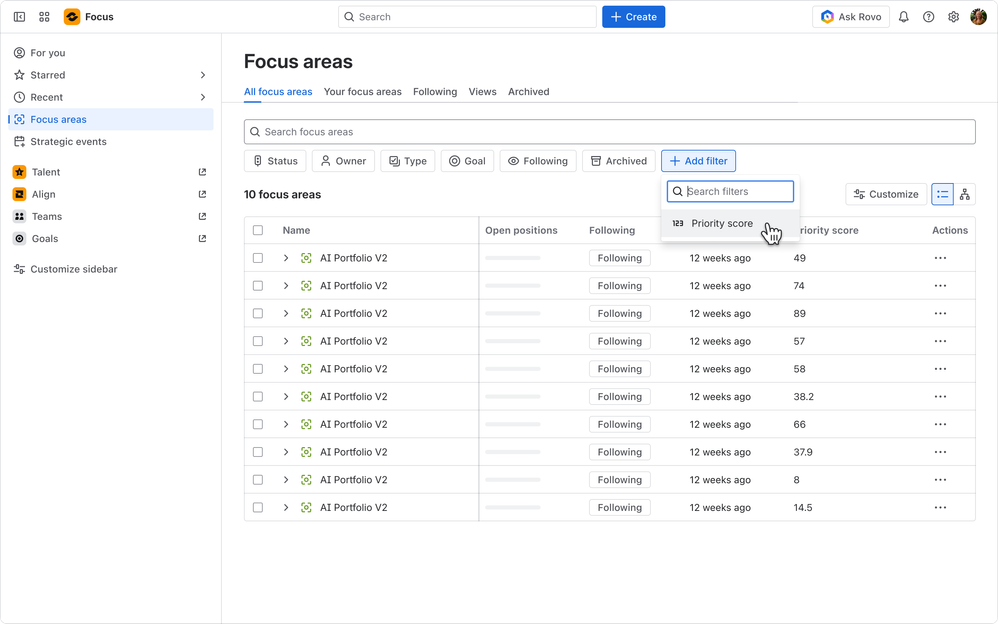
Task: Open actions menu for score 66 row
Action: 940,424
